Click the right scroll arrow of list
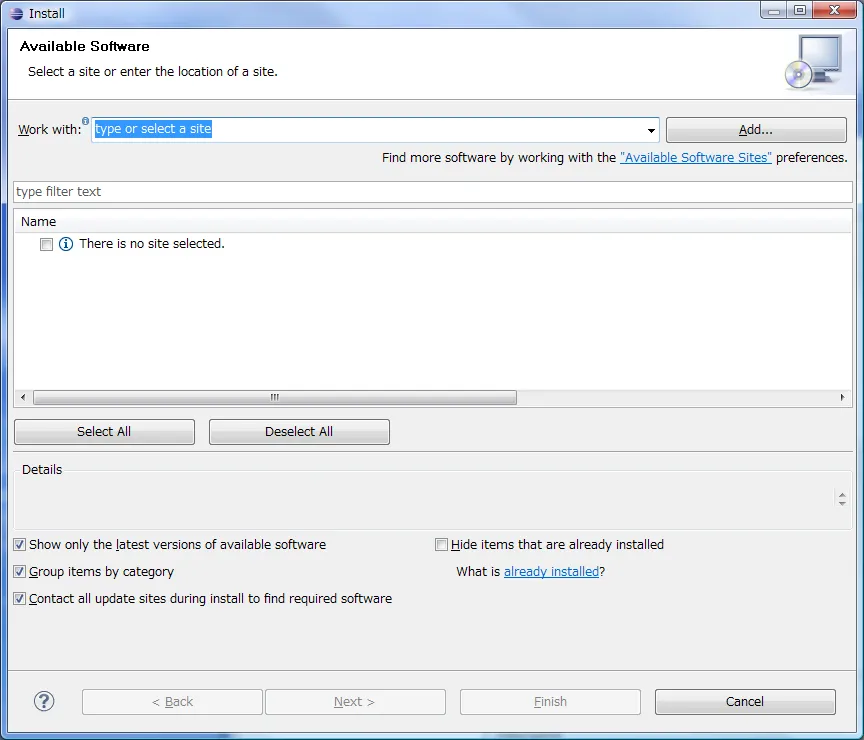This screenshot has width=864, height=740. 843,397
